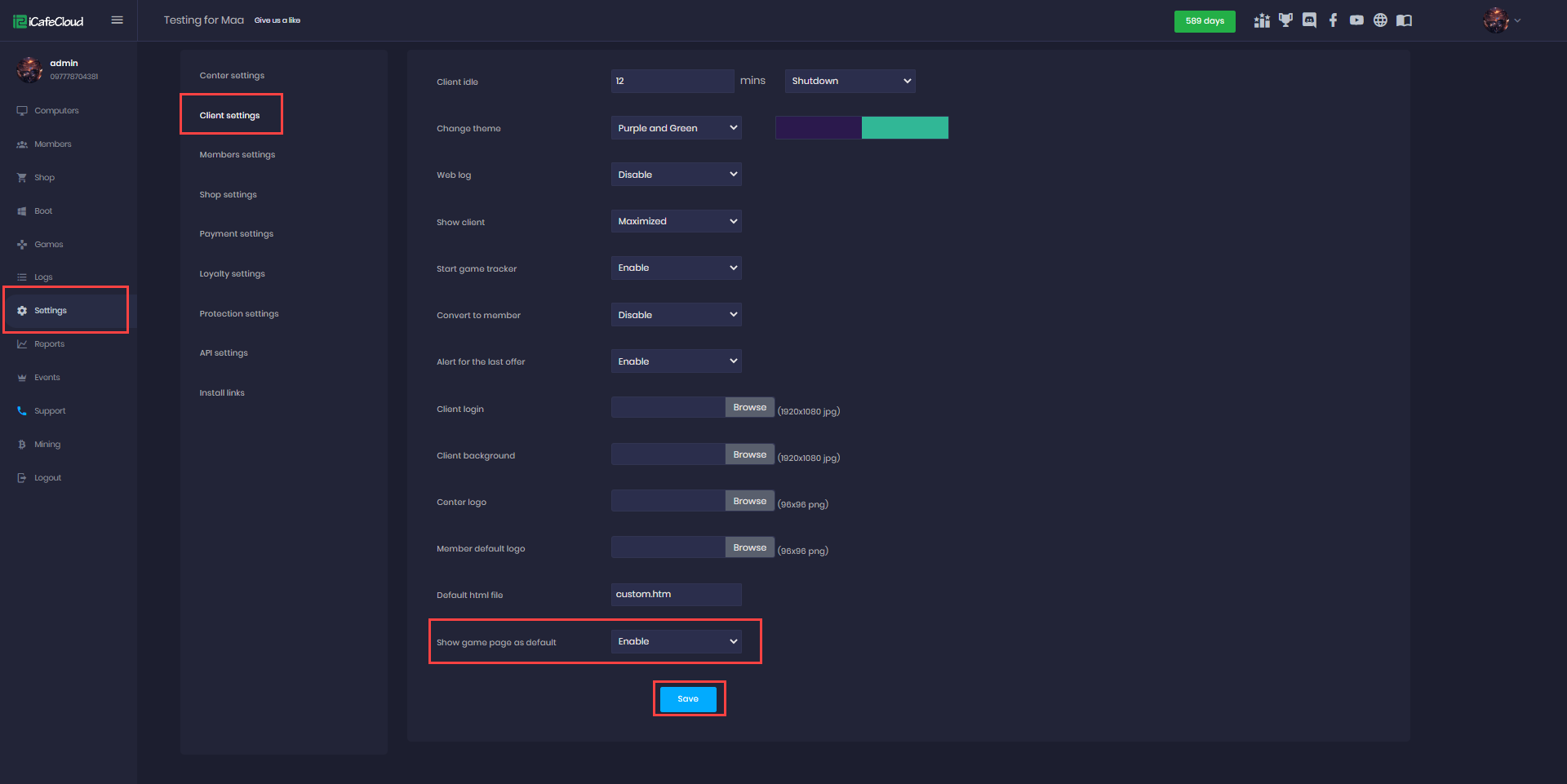The width and height of the screenshot is (1567, 784).
Task: Go to Protection settings
Action: point(239,314)
